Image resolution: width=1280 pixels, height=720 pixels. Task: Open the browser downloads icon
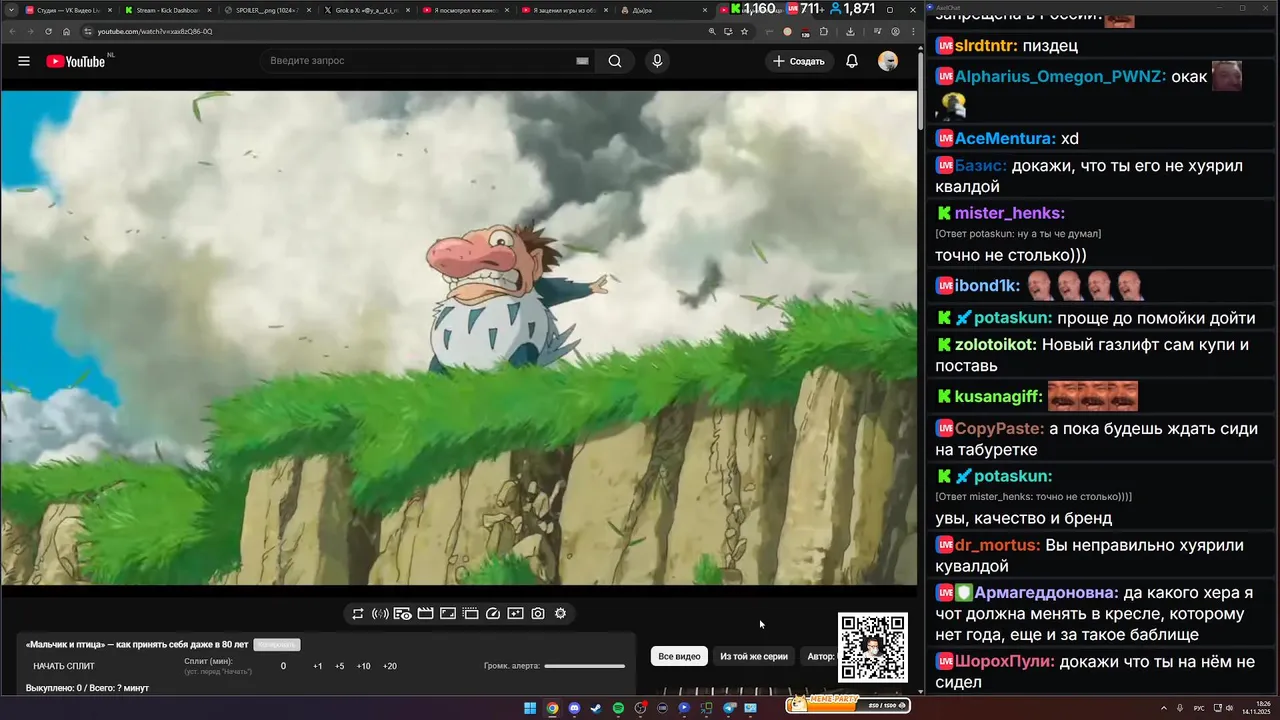[x=850, y=31]
